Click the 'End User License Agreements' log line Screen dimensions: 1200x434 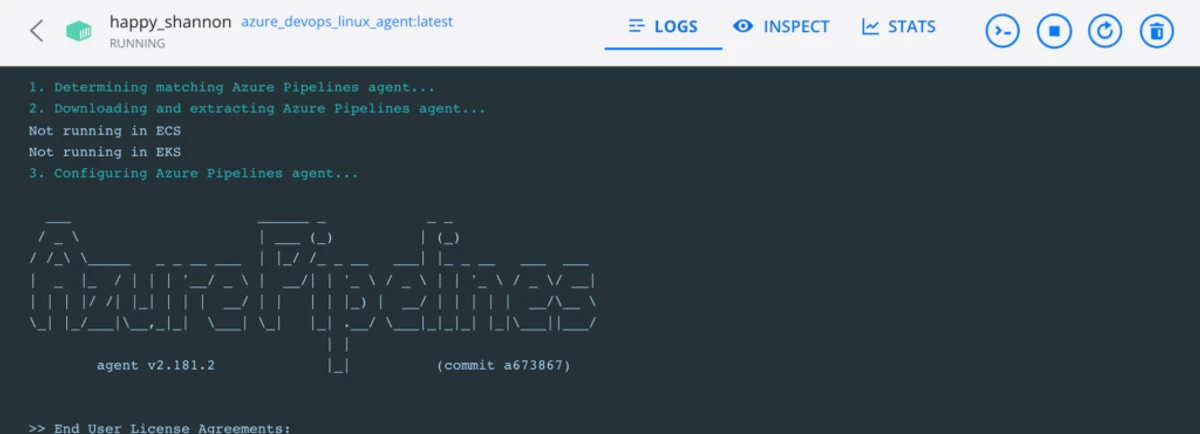[x=160, y=428]
